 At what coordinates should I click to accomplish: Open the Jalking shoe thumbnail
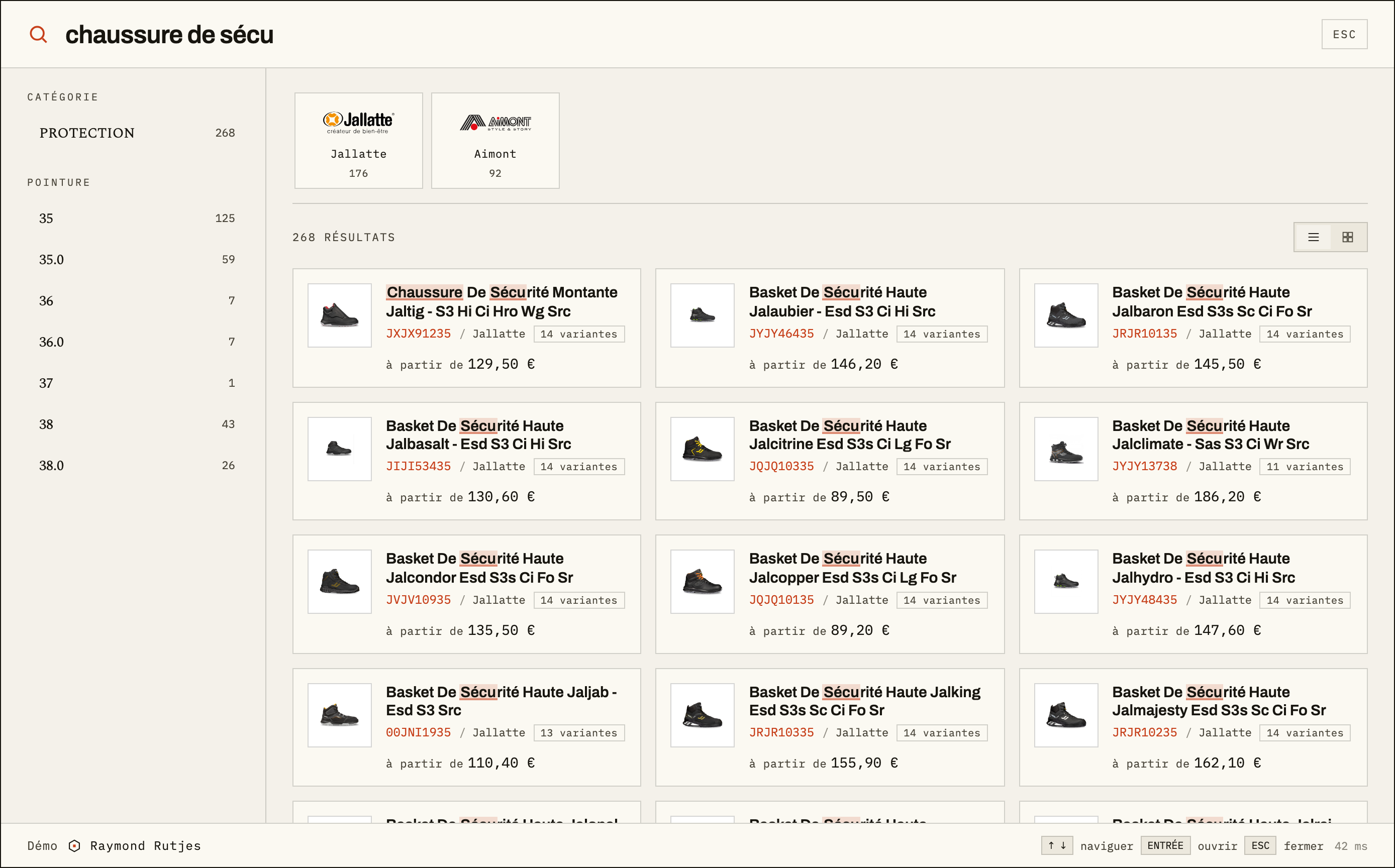tap(703, 715)
